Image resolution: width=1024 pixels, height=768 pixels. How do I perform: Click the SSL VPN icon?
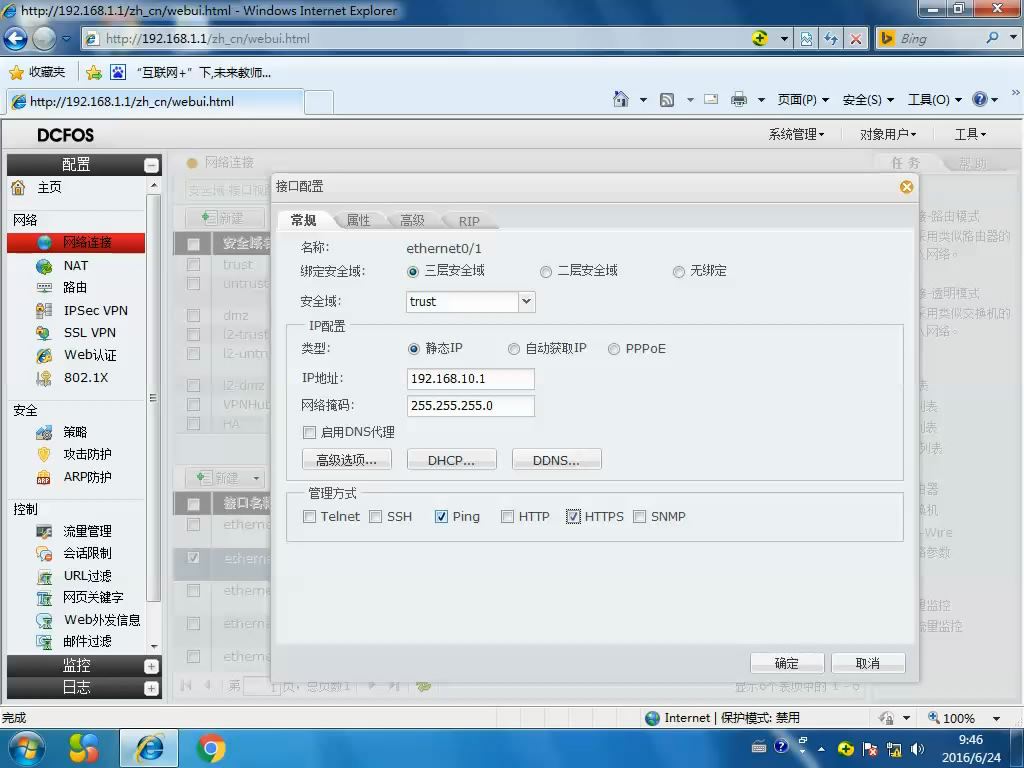point(44,333)
